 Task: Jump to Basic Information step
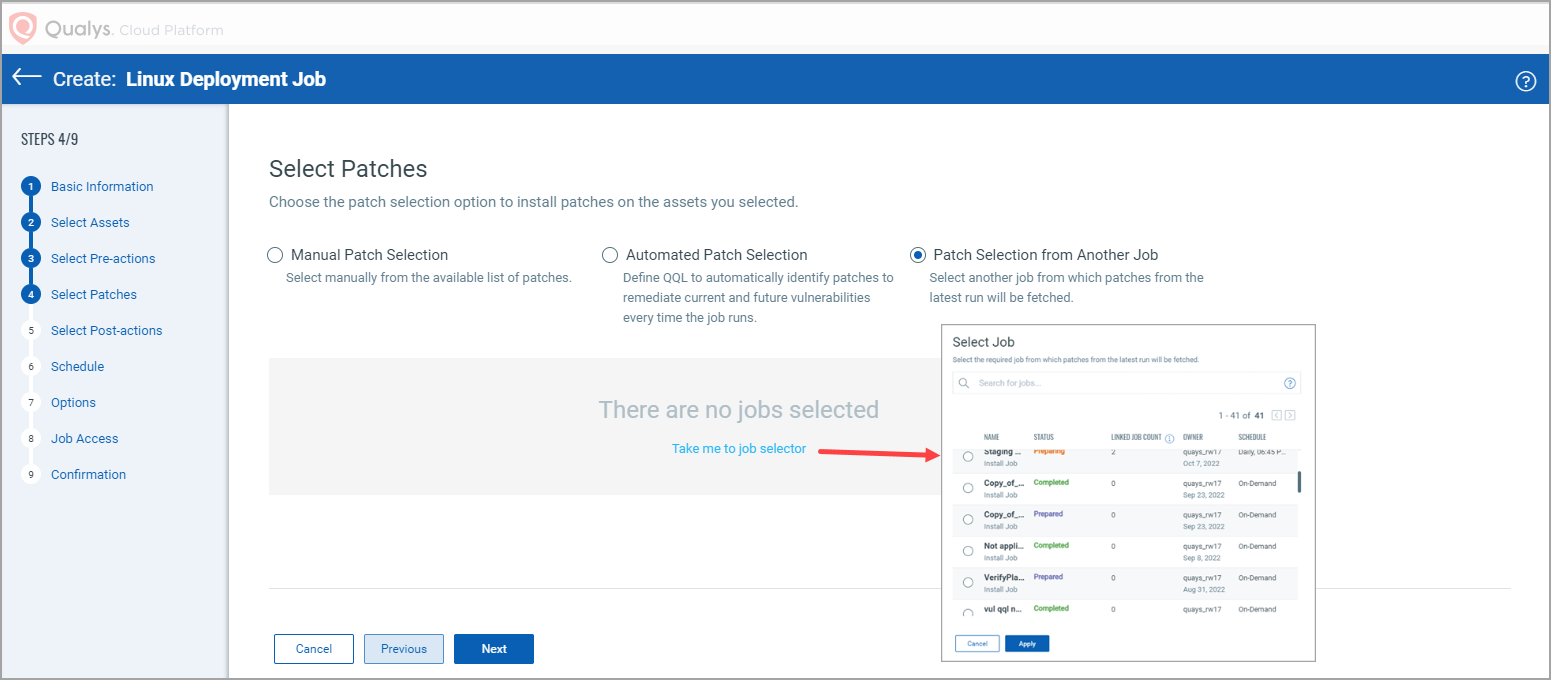click(x=102, y=186)
